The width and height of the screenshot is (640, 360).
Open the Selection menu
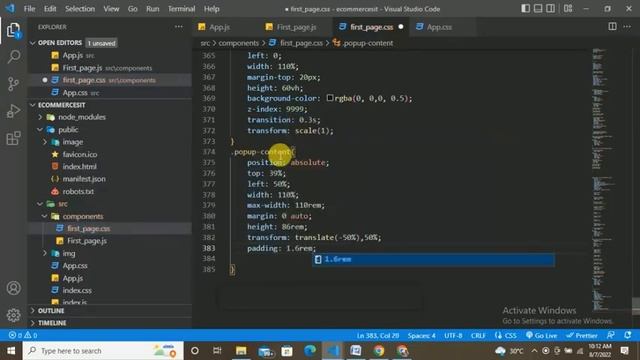80,9
